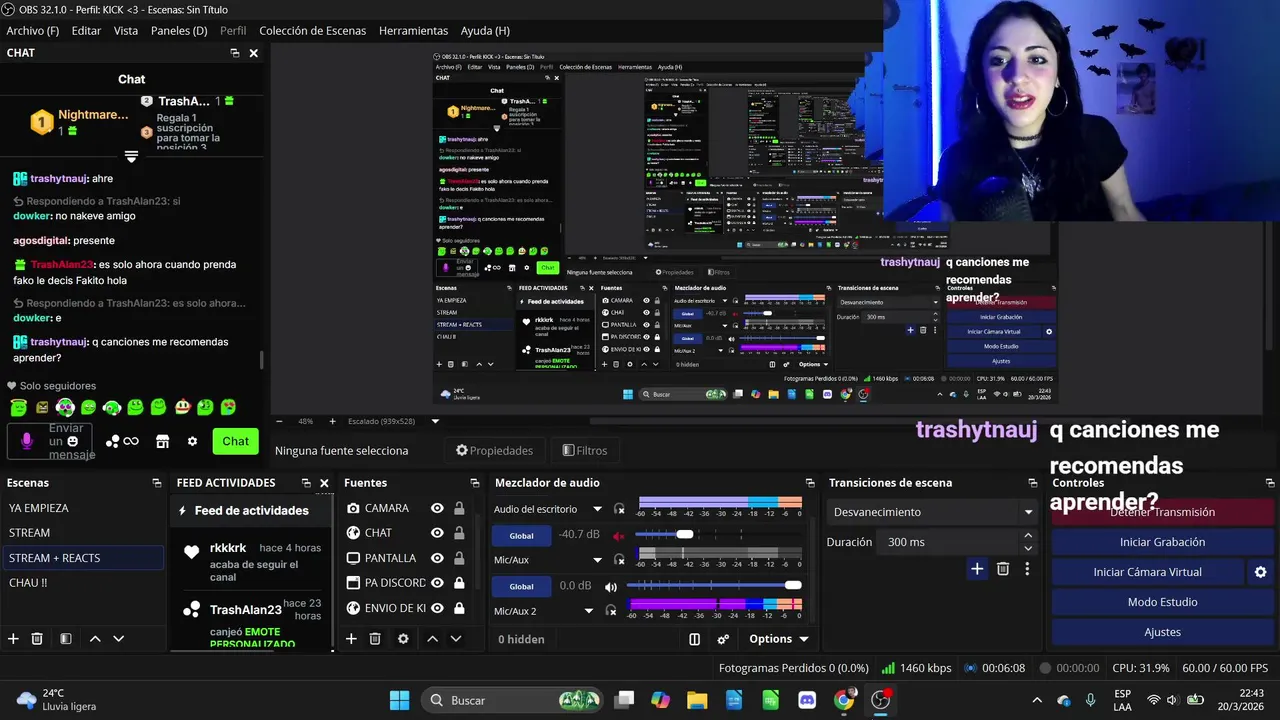Add a new source in Fuentes panel

(x=351, y=639)
